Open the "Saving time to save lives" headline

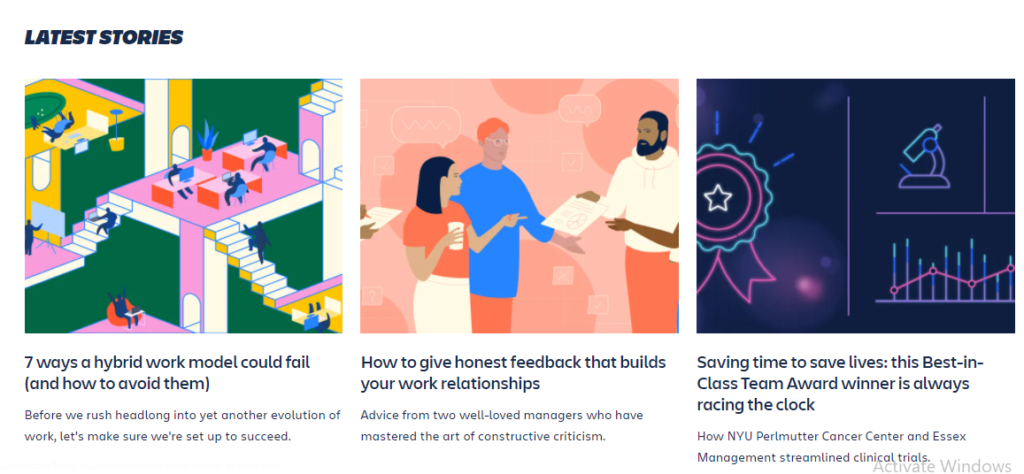click(833, 383)
